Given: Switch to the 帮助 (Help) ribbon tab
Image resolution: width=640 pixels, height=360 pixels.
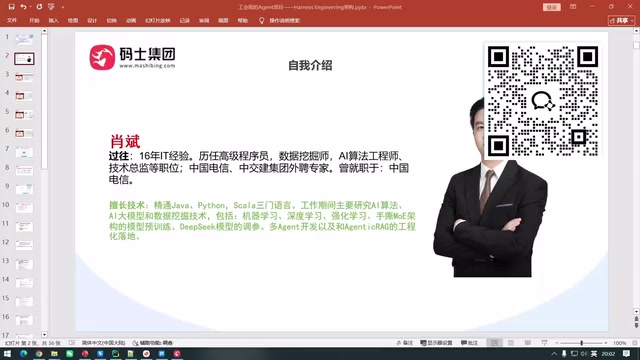Looking at the screenshot, I should pyautogui.click(x=242, y=20).
